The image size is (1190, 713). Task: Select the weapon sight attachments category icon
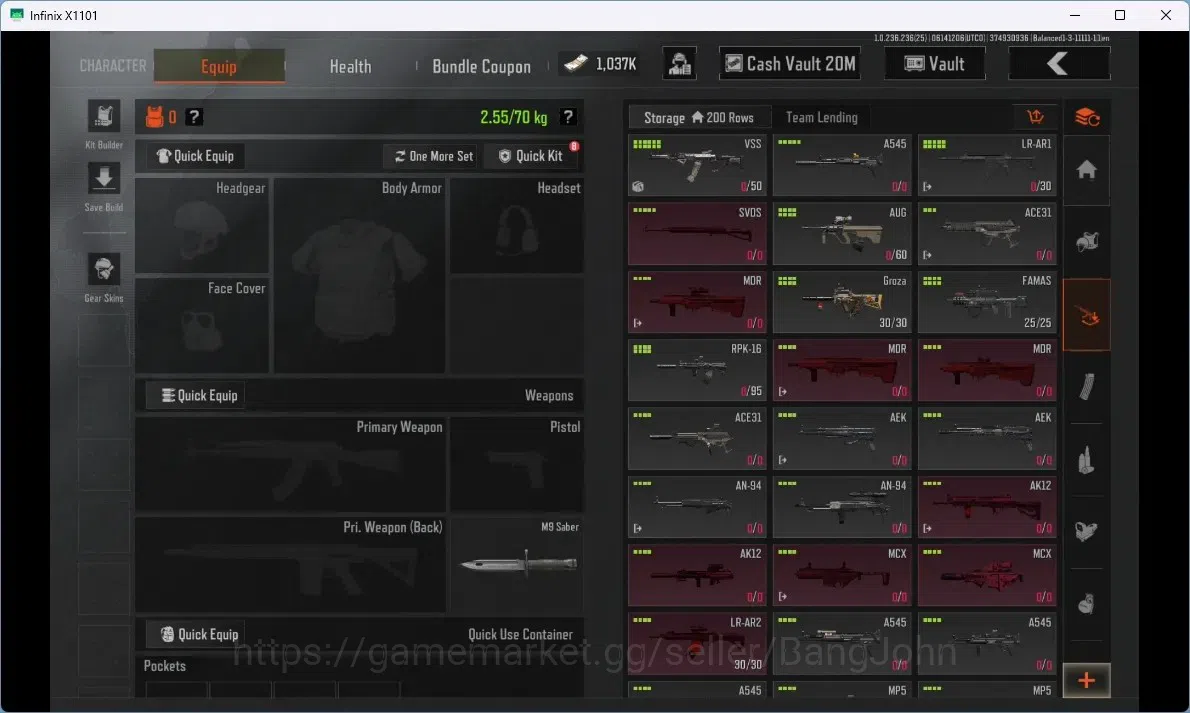[x=1087, y=531]
